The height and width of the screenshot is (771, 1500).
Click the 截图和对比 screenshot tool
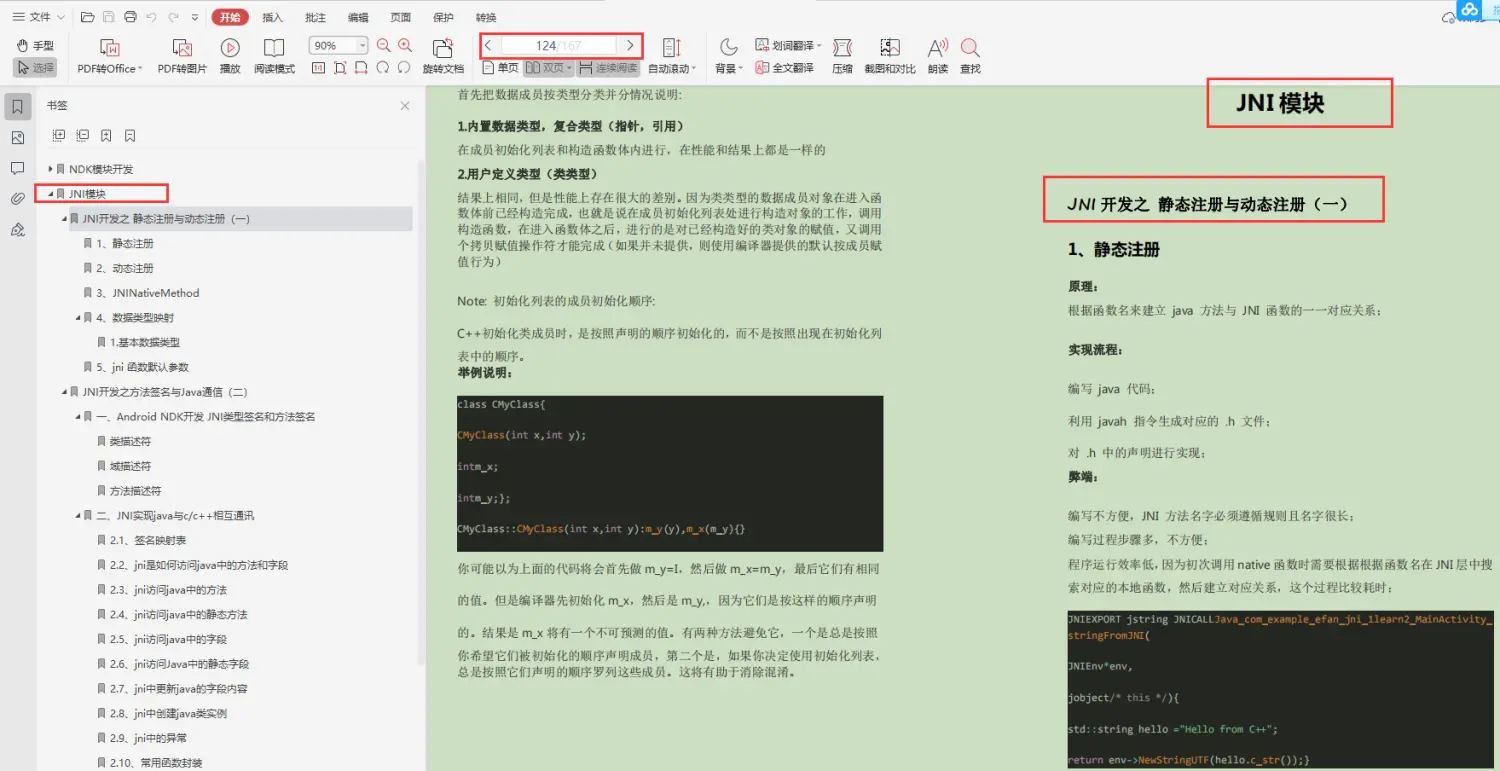pos(890,57)
